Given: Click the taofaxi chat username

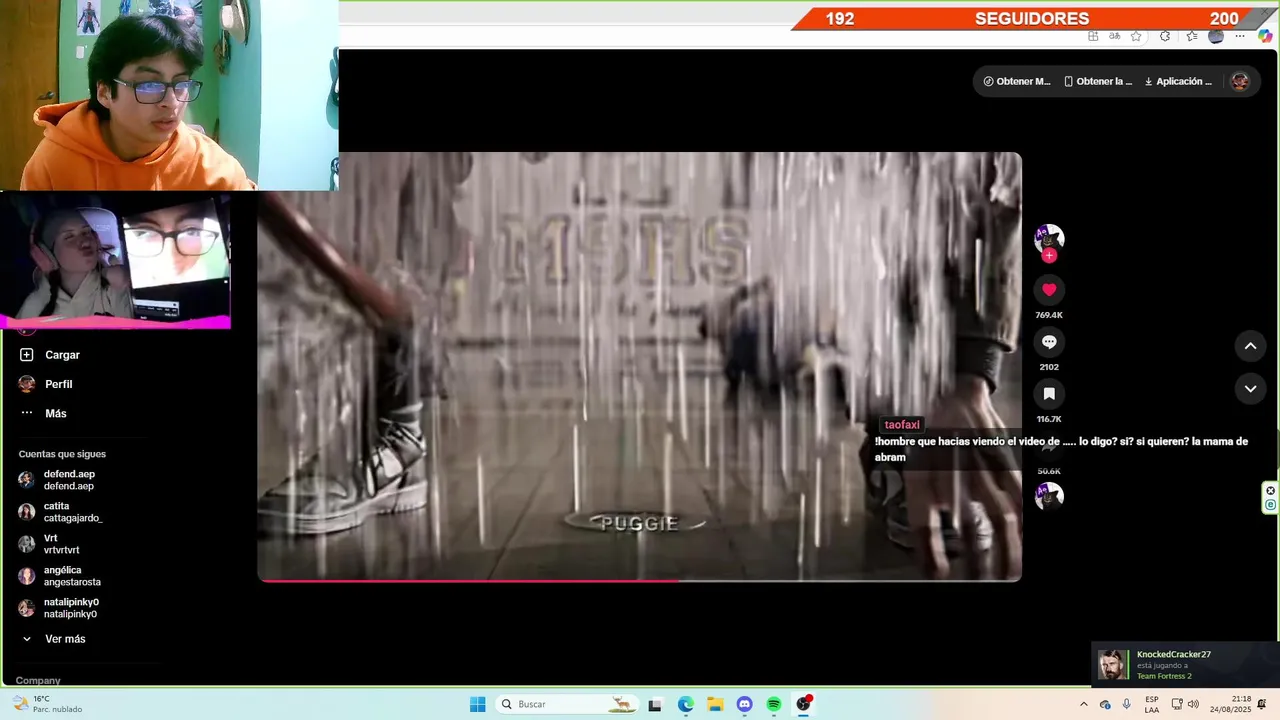Looking at the screenshot, I should coord(902,425).
